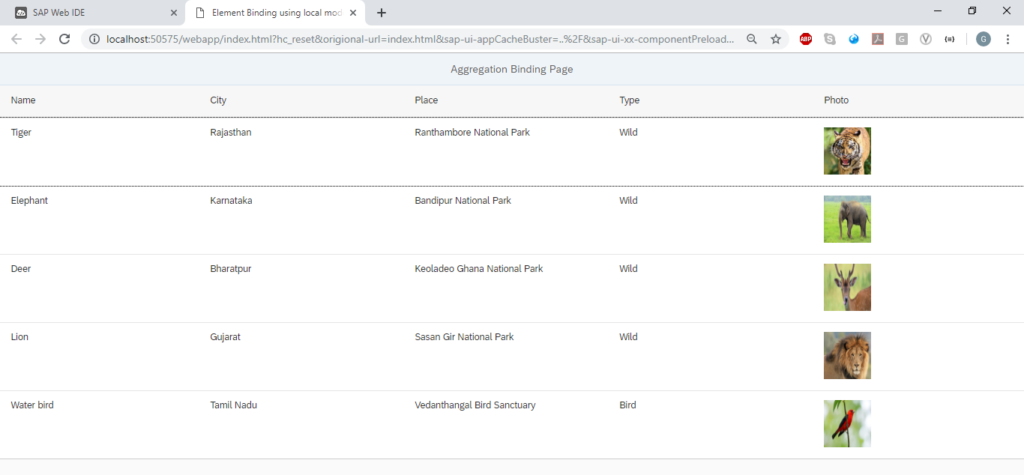The height and width of the screenshot is (475, 1024).
Task: Click the Place column header
Action: click(426, 100)
